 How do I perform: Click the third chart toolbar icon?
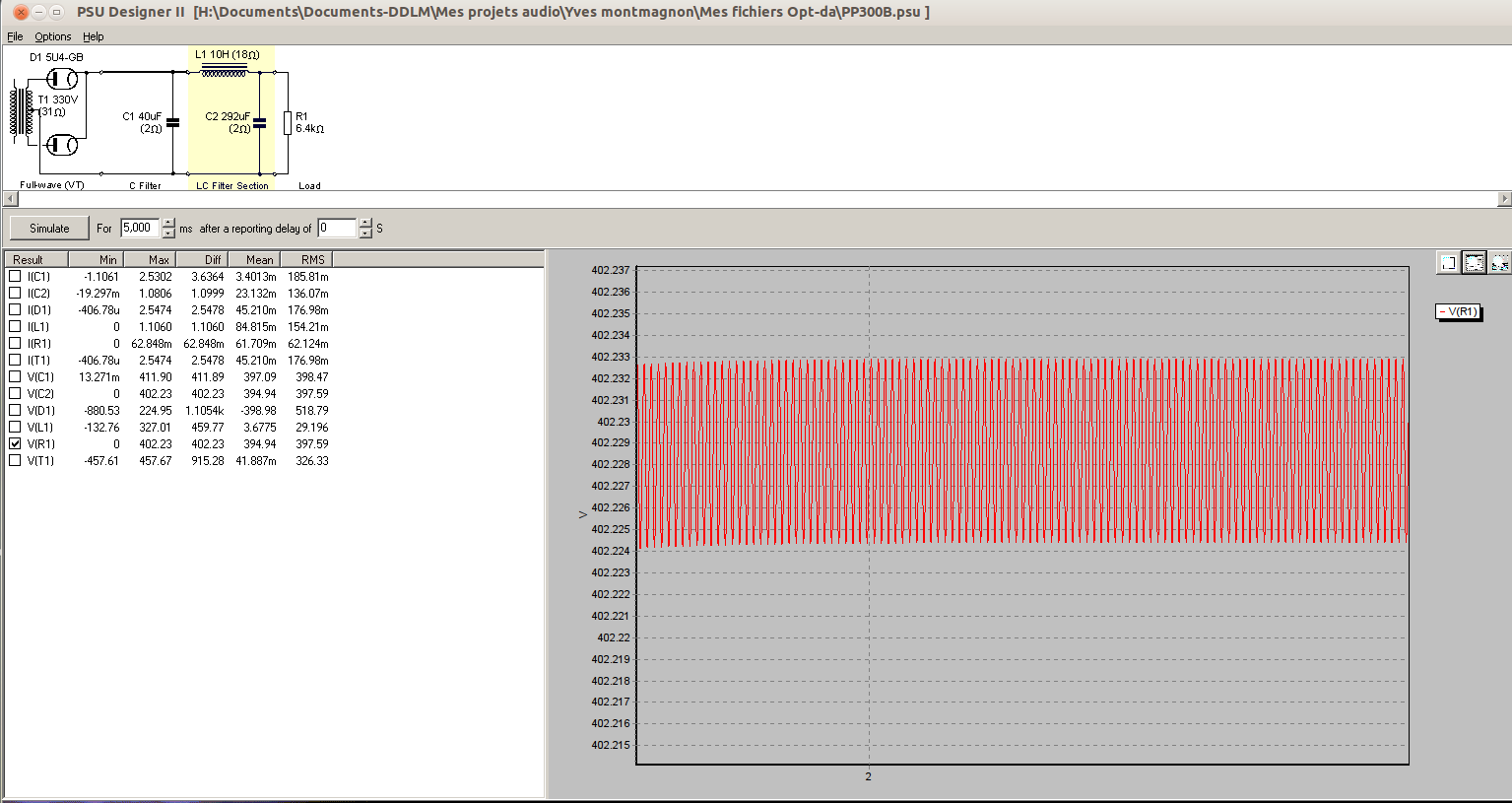[1499, 263]
